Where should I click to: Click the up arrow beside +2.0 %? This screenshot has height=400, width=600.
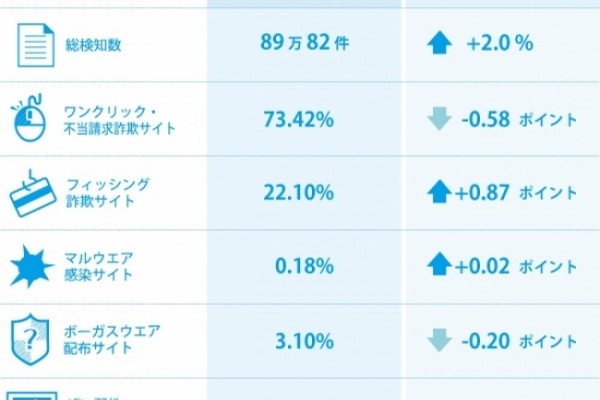[439, 42]
